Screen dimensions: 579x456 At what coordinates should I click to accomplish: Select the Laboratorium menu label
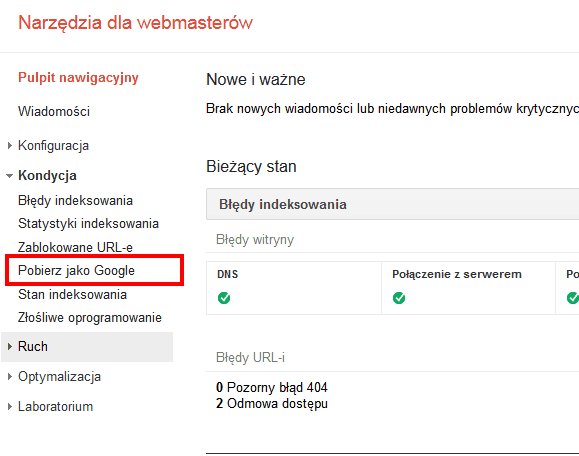coord(55,407)
